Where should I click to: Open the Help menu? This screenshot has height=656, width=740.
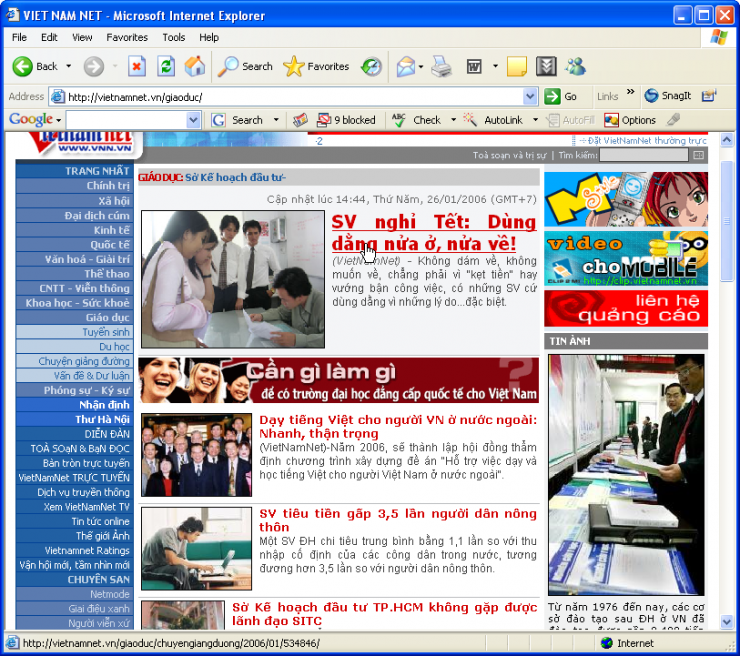tap(209, 37)
